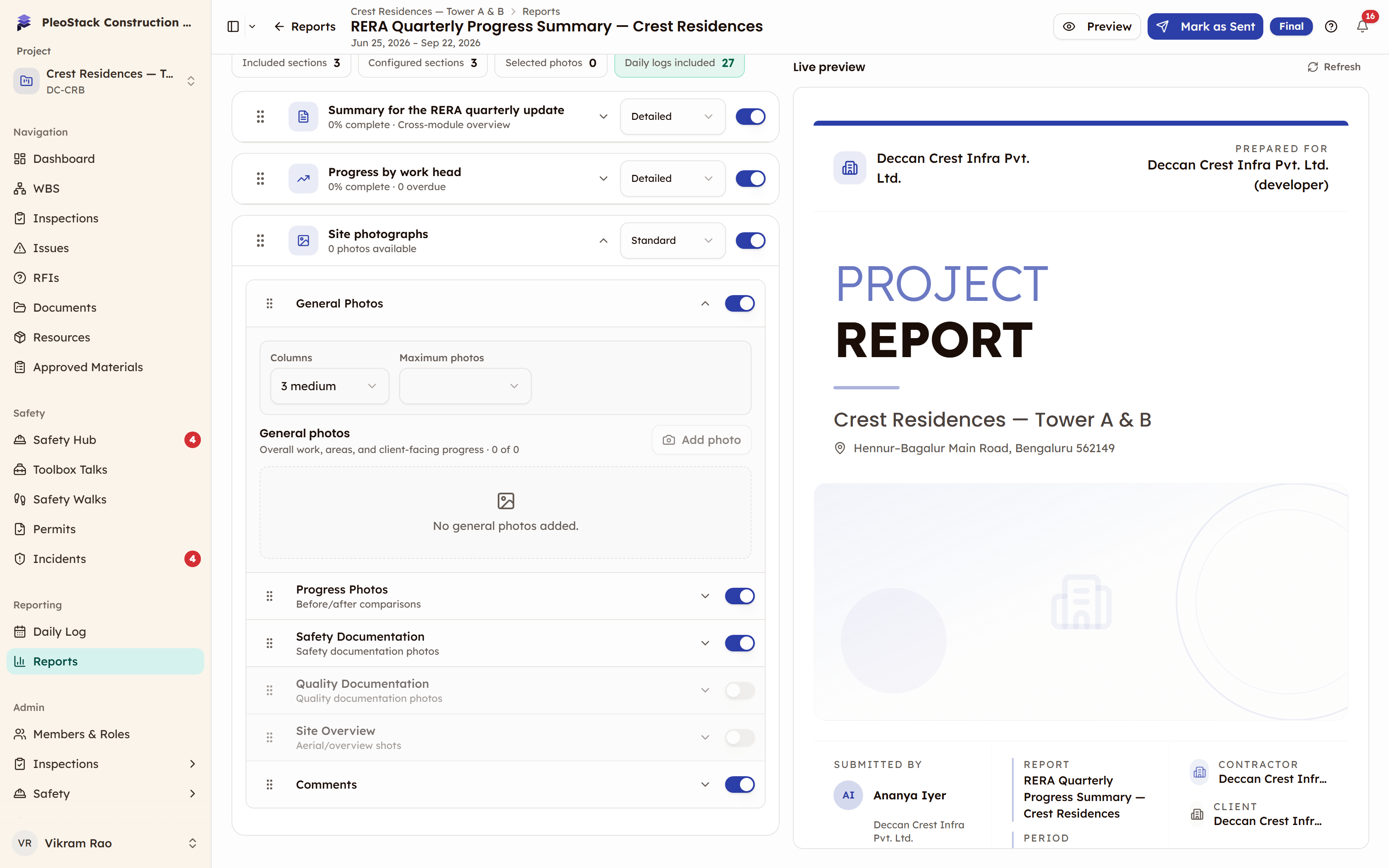Screen dimensions: 1389x868
Task: Click the Mark as Sent button
Action: point(1205,26)
